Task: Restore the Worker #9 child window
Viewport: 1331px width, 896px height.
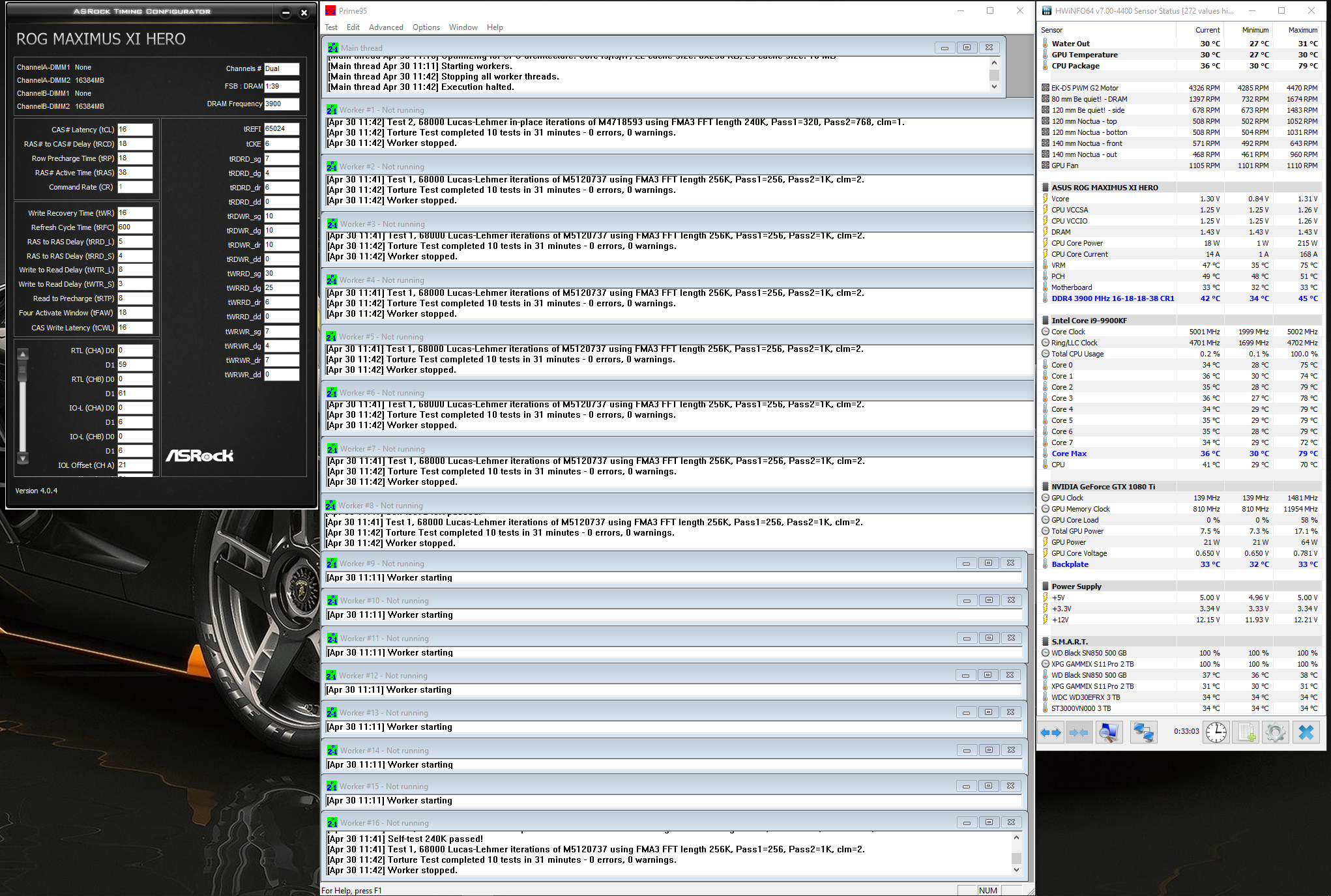Action: [x=988, y=563]
